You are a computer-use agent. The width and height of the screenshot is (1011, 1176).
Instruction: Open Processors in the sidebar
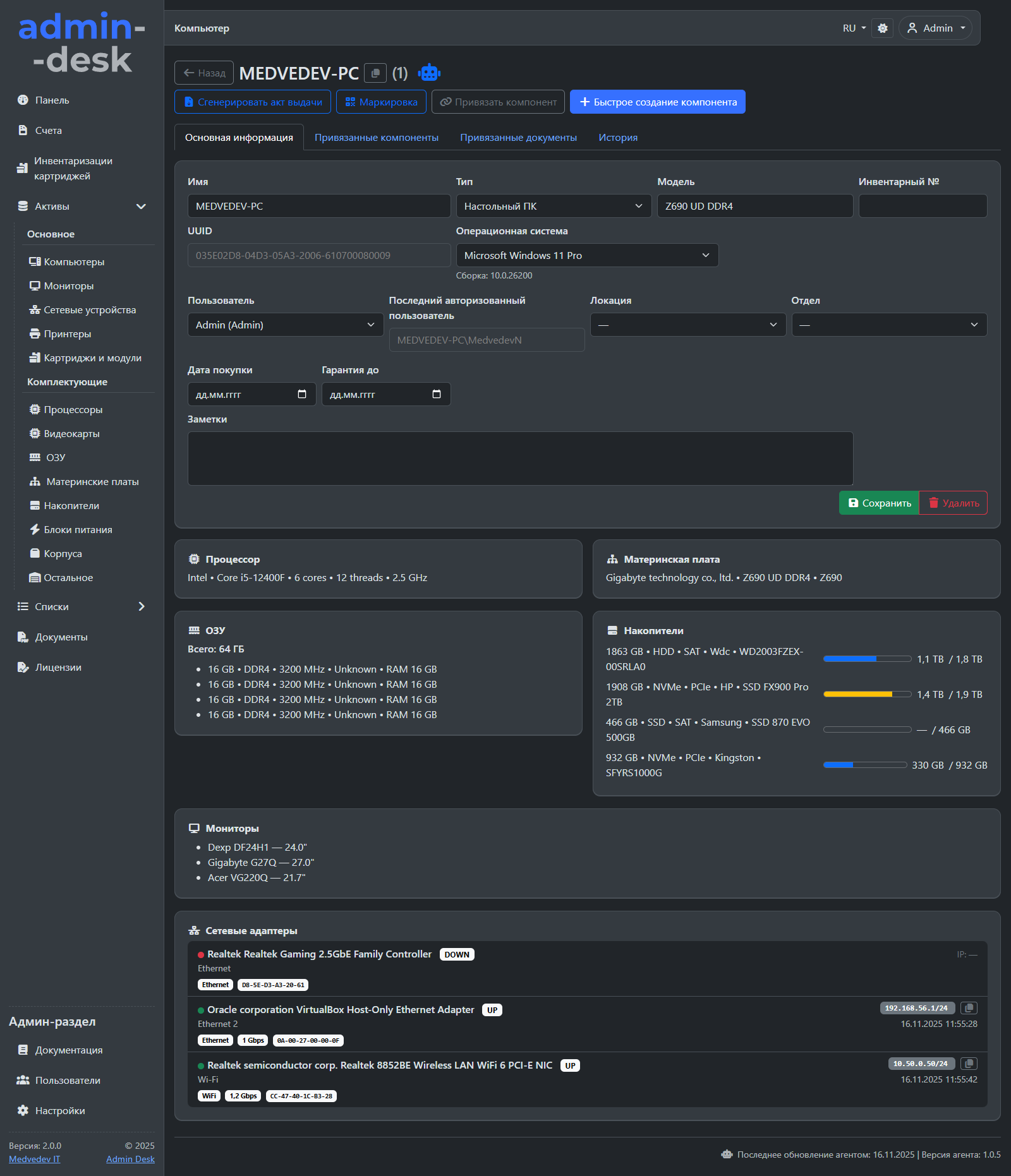tap(73, 410)
